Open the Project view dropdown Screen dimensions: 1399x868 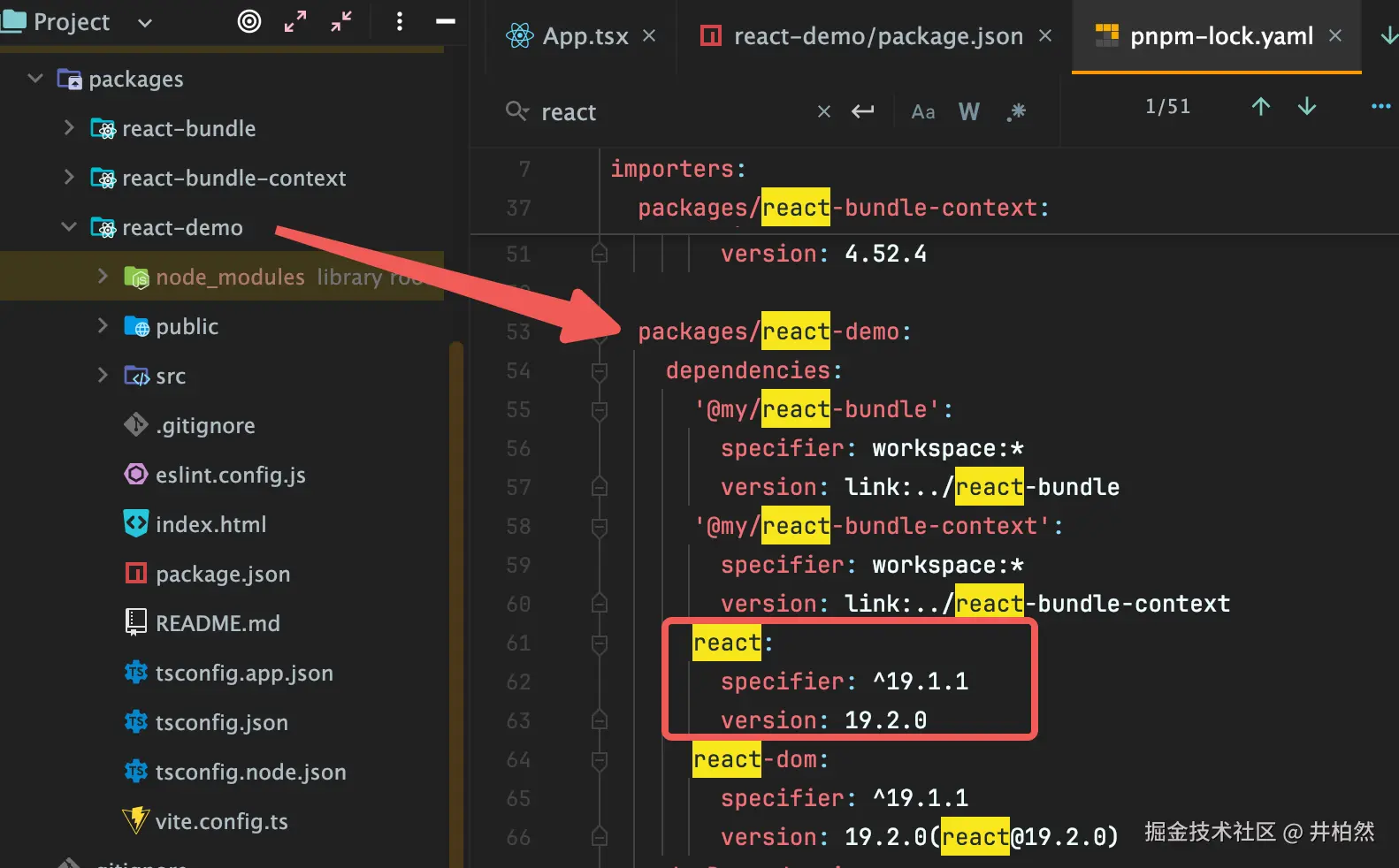pyautogui.click(x=145, y=22)
